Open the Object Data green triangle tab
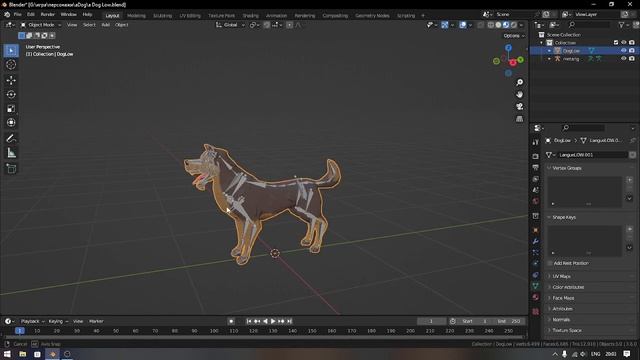 click(x=536, y=286)
